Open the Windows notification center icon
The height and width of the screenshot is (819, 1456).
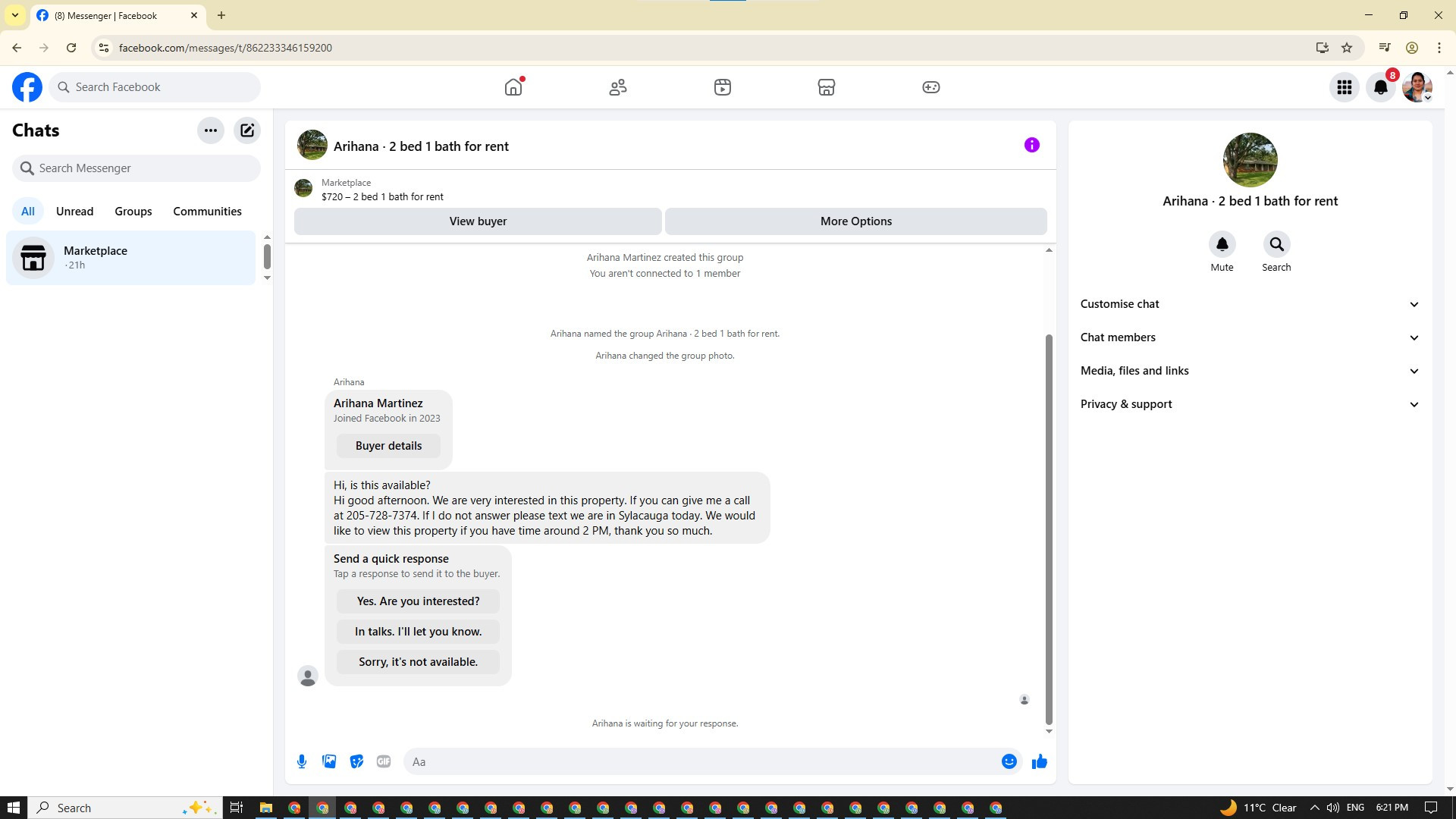(x=1431, y=808)
